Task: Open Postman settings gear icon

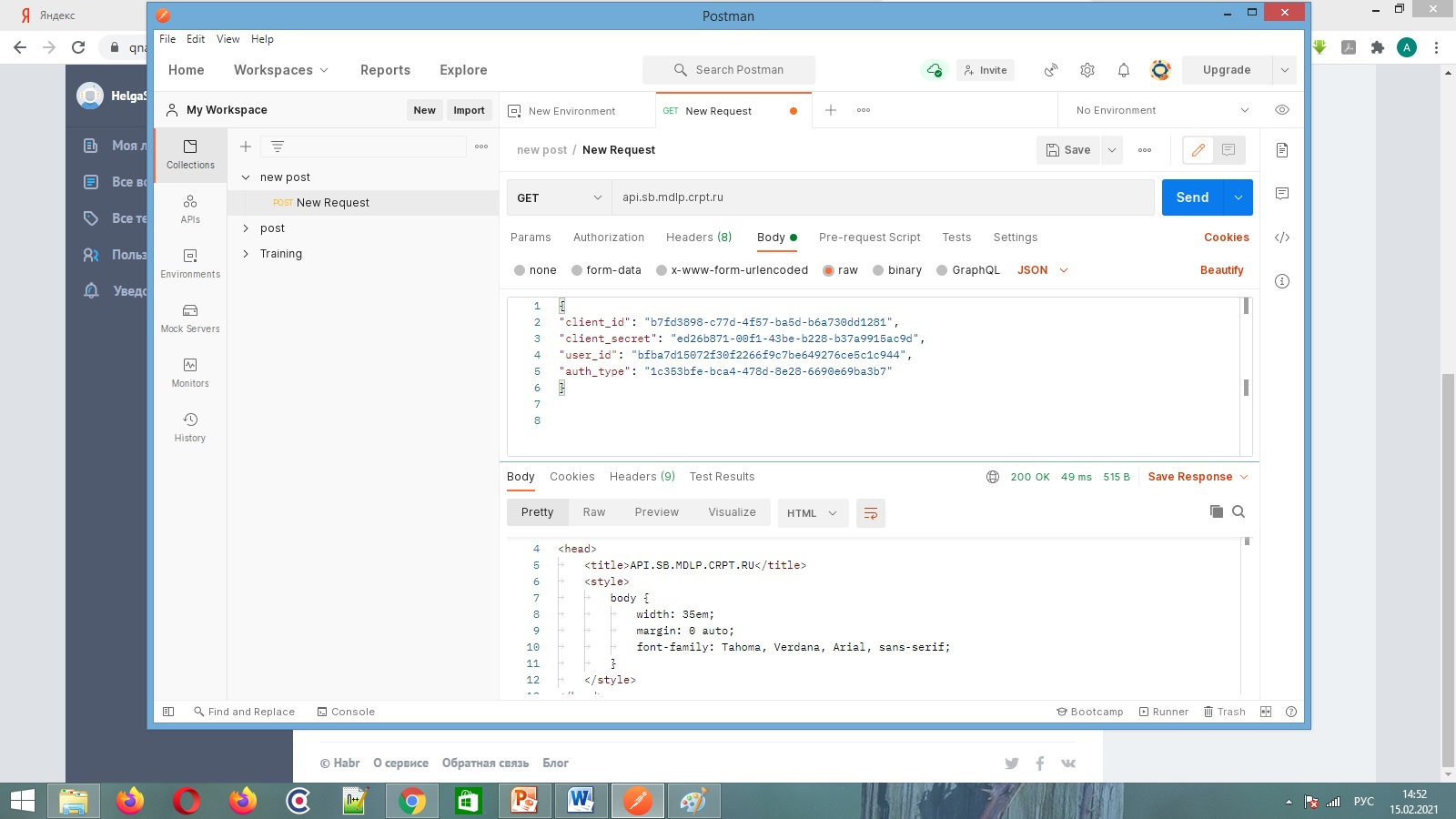Action: (1087, 70)
